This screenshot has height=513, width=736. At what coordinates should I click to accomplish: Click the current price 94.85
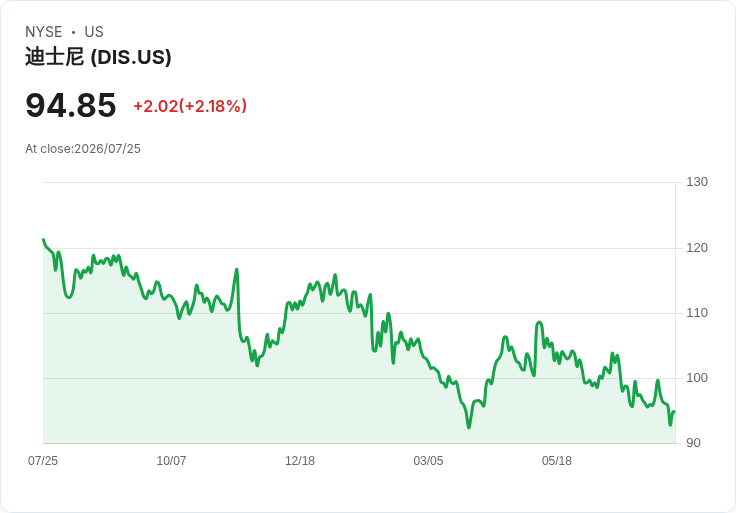point(70,105)
